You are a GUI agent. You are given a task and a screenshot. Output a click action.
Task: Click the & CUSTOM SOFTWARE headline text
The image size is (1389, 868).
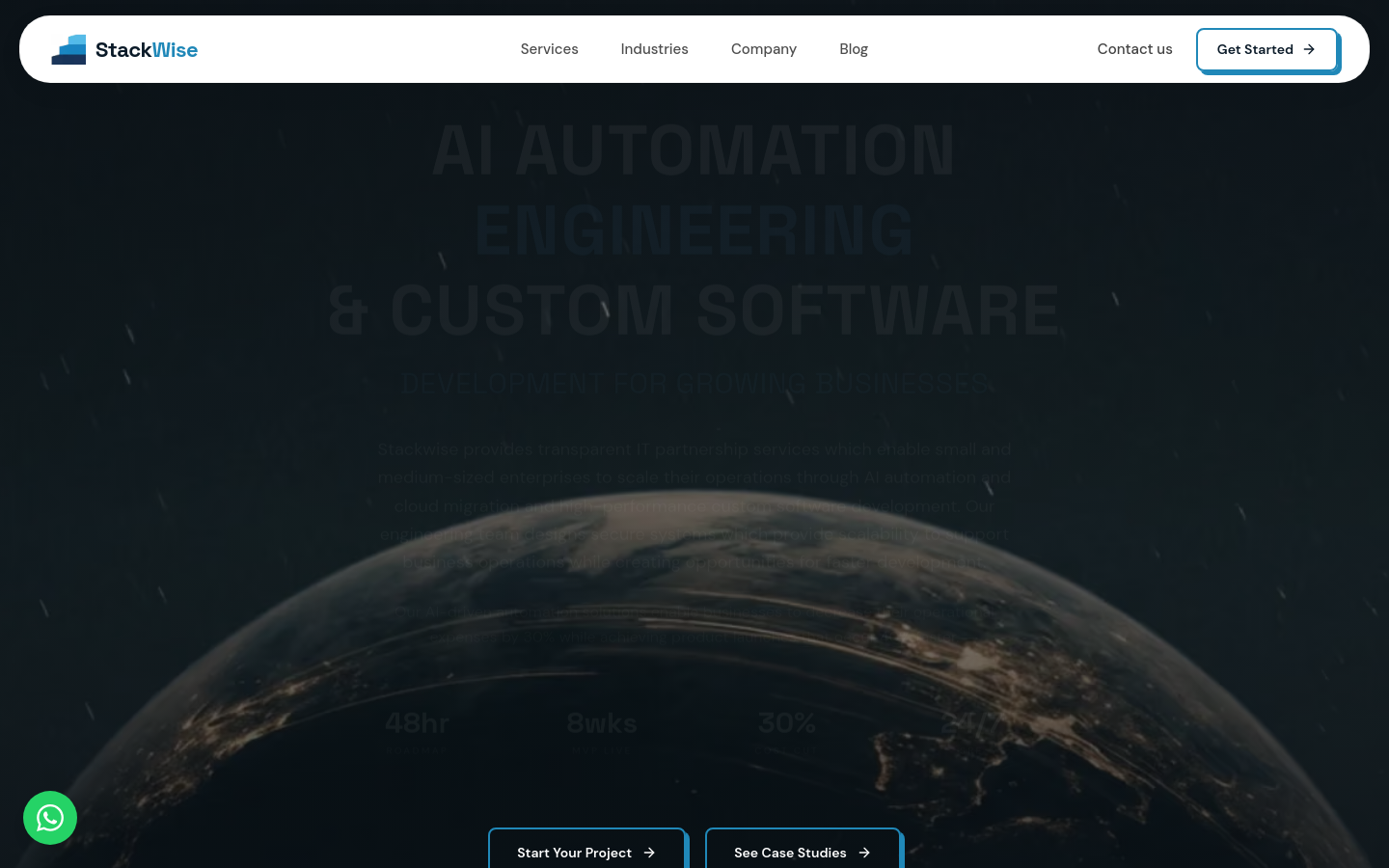click(x=694, y=311)
